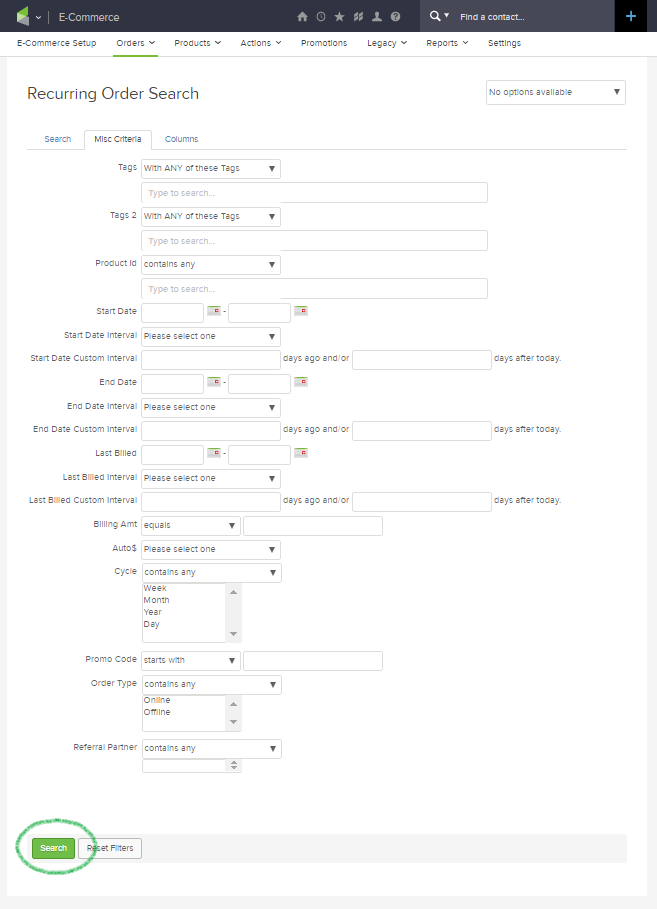Click the Tags 2 type-to-search field
The height and width of the screenshot is (909, 657).
pos(314,241)
